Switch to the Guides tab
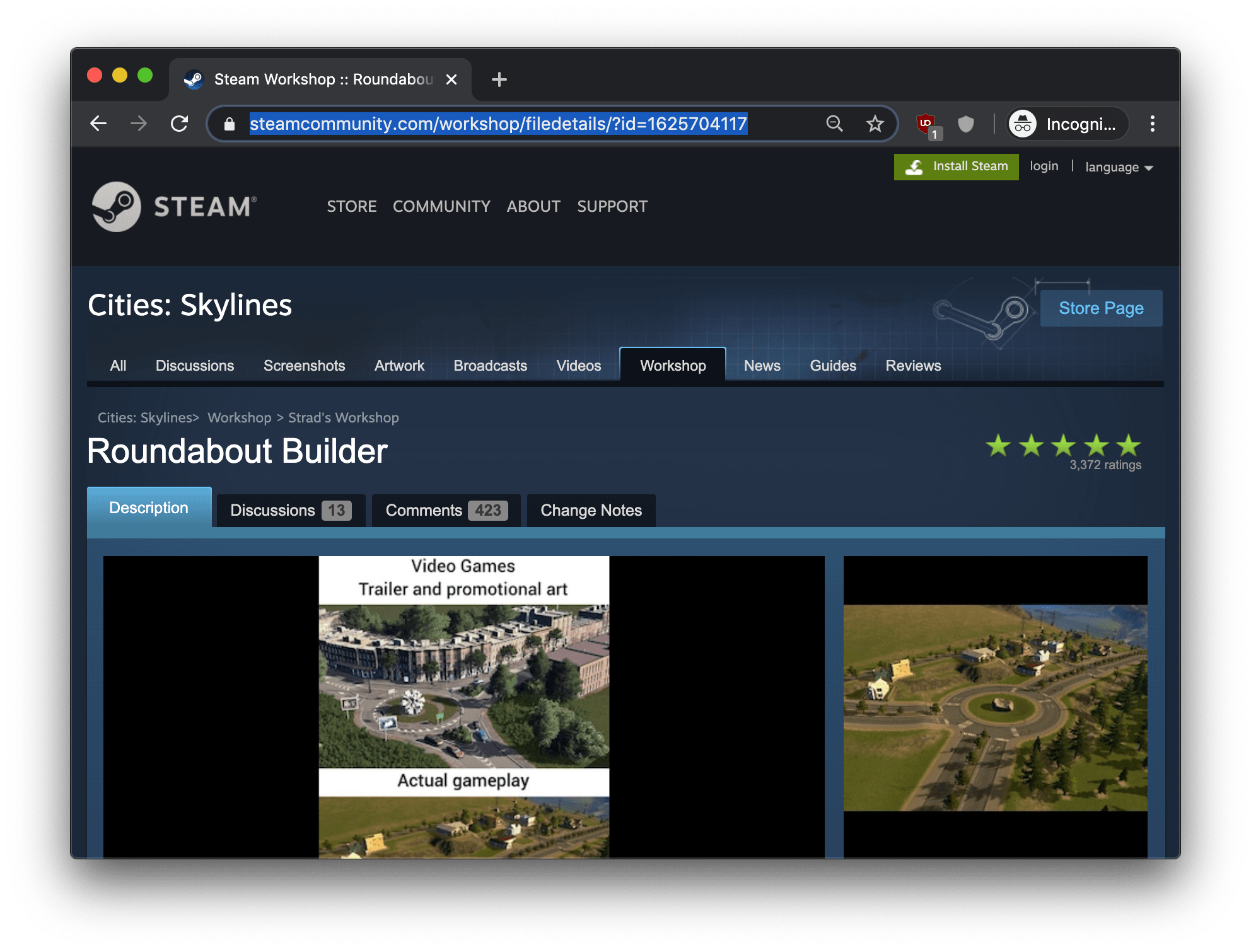Screen dimensions: 1251x952 (x=833, y=366)
